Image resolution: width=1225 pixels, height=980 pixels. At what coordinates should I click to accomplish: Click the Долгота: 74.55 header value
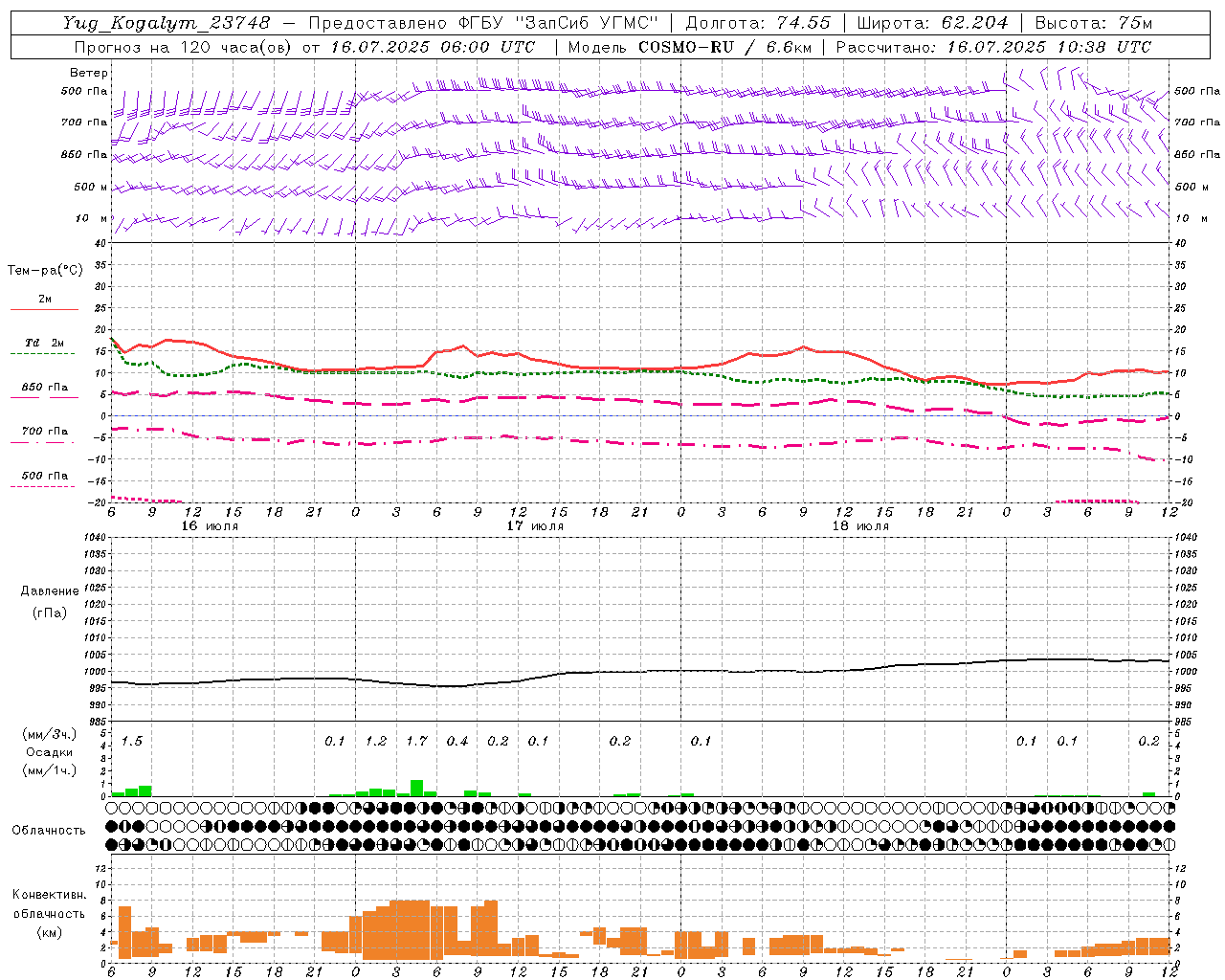[758, 23]
